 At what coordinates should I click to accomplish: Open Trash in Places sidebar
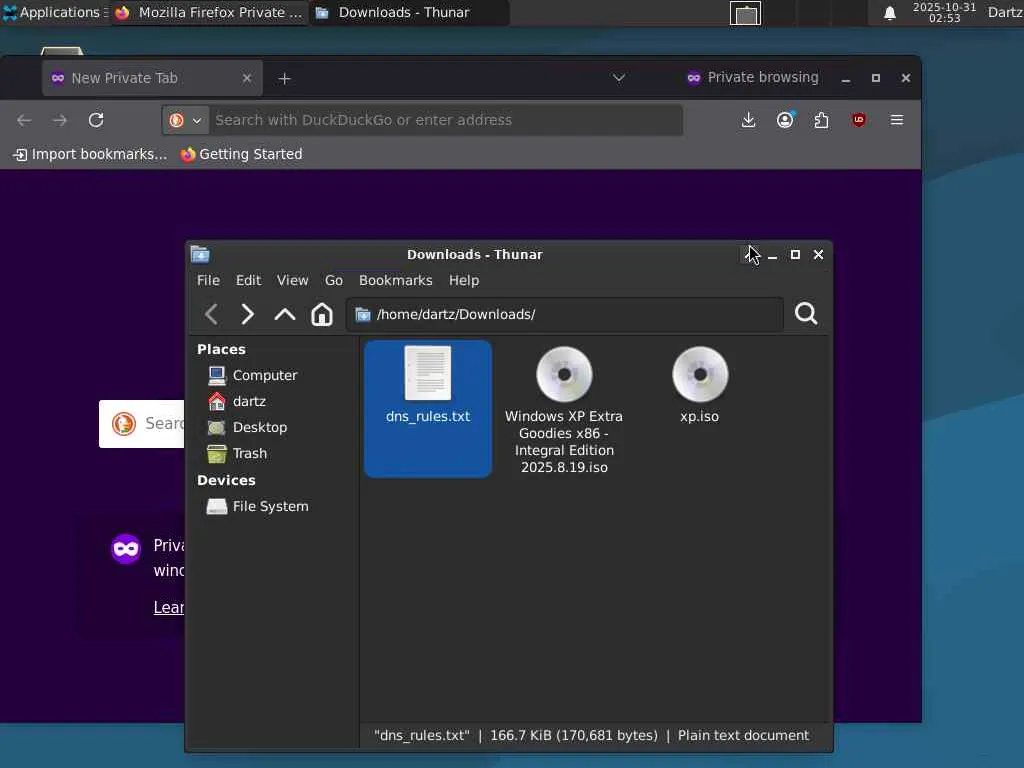coord(236,453)
